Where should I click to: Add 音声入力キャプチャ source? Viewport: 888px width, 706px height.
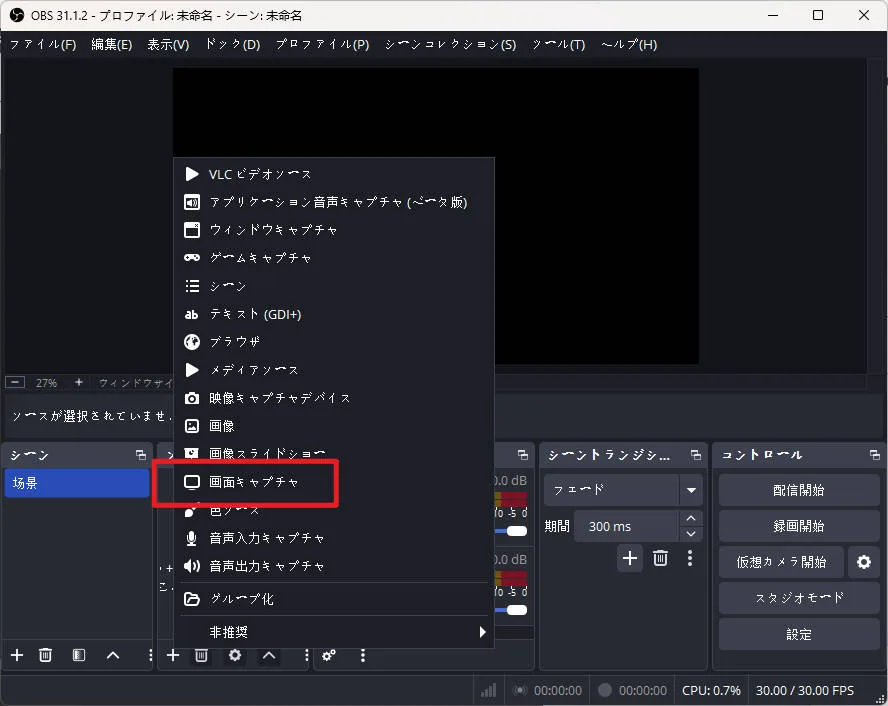(334, 538)
